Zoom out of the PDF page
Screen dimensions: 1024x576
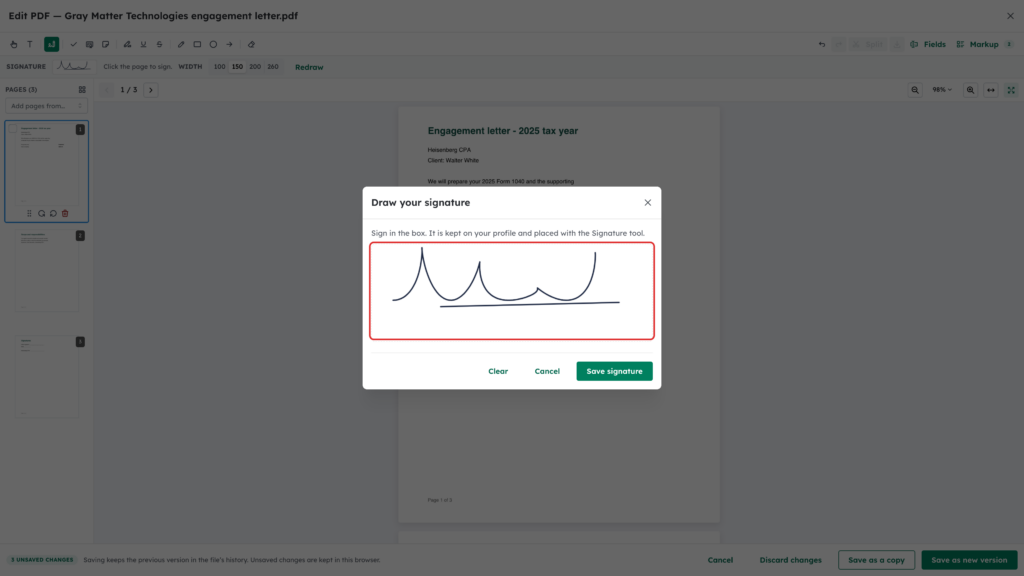click(x=915, y=90)
